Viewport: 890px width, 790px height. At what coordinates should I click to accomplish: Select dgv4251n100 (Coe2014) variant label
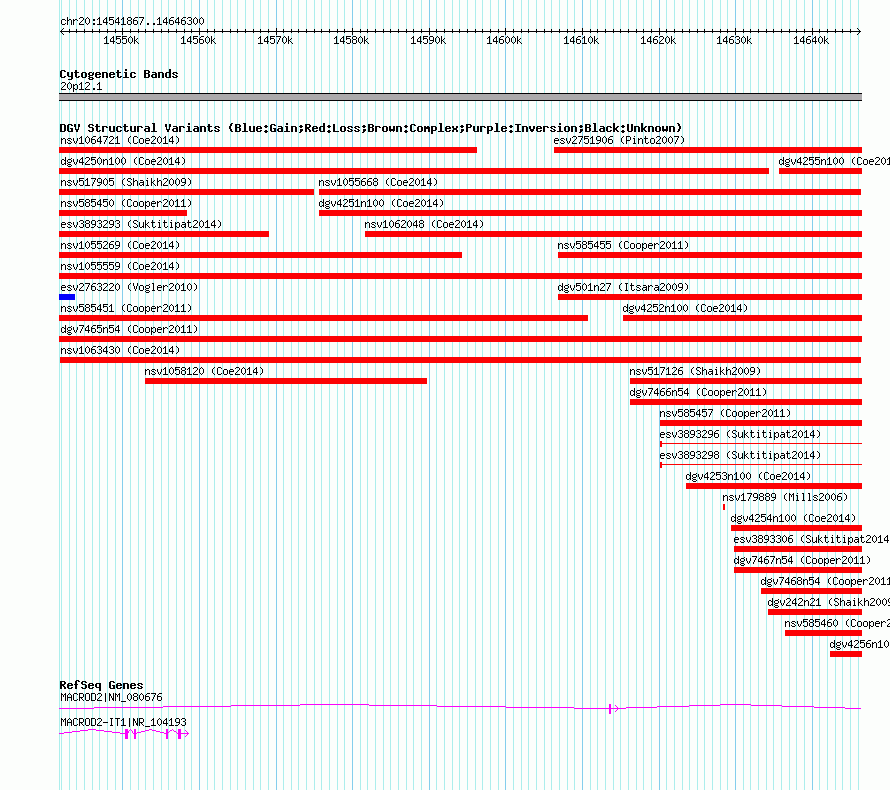pyautogui.click(x=381, y=203)
